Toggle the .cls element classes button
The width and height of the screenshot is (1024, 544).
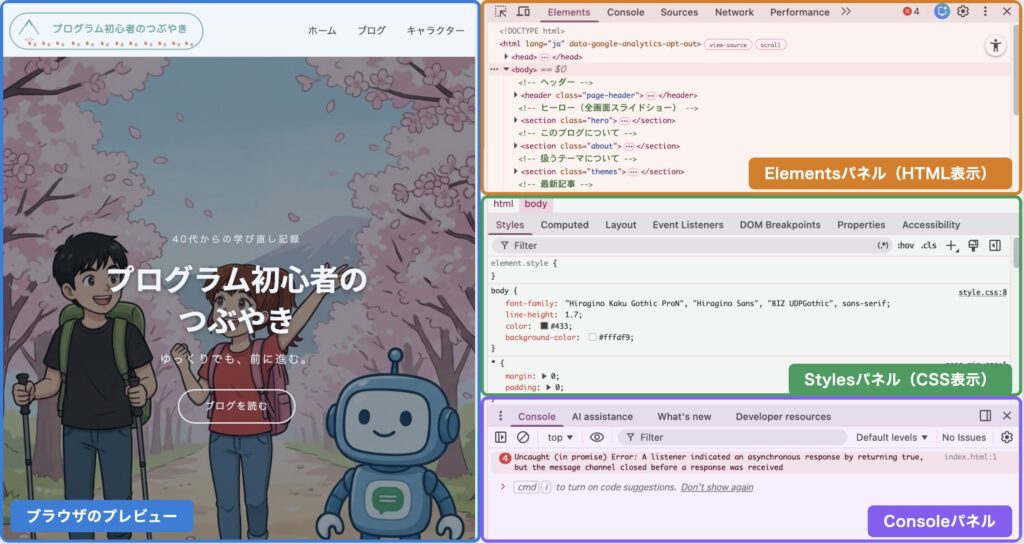929,246
